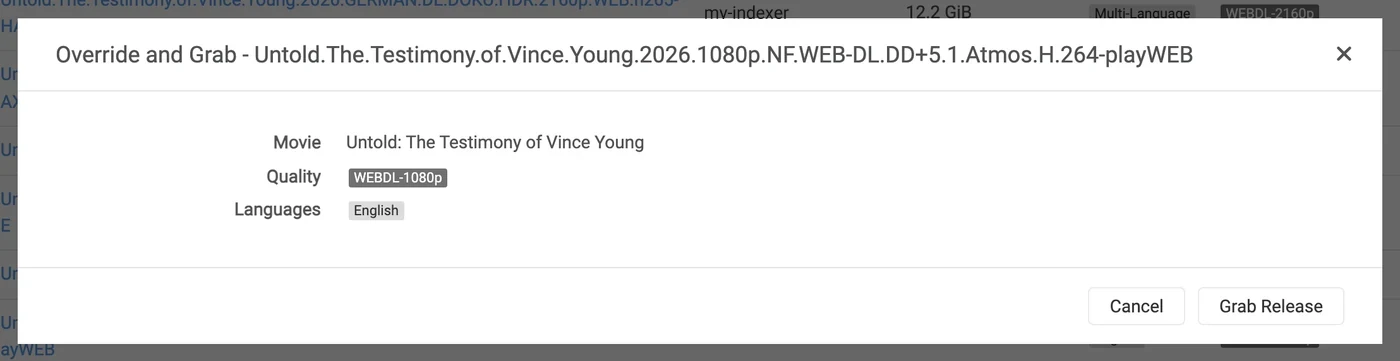
Task: Open the release link ending in ayWEB
Action: click(28, 350)
